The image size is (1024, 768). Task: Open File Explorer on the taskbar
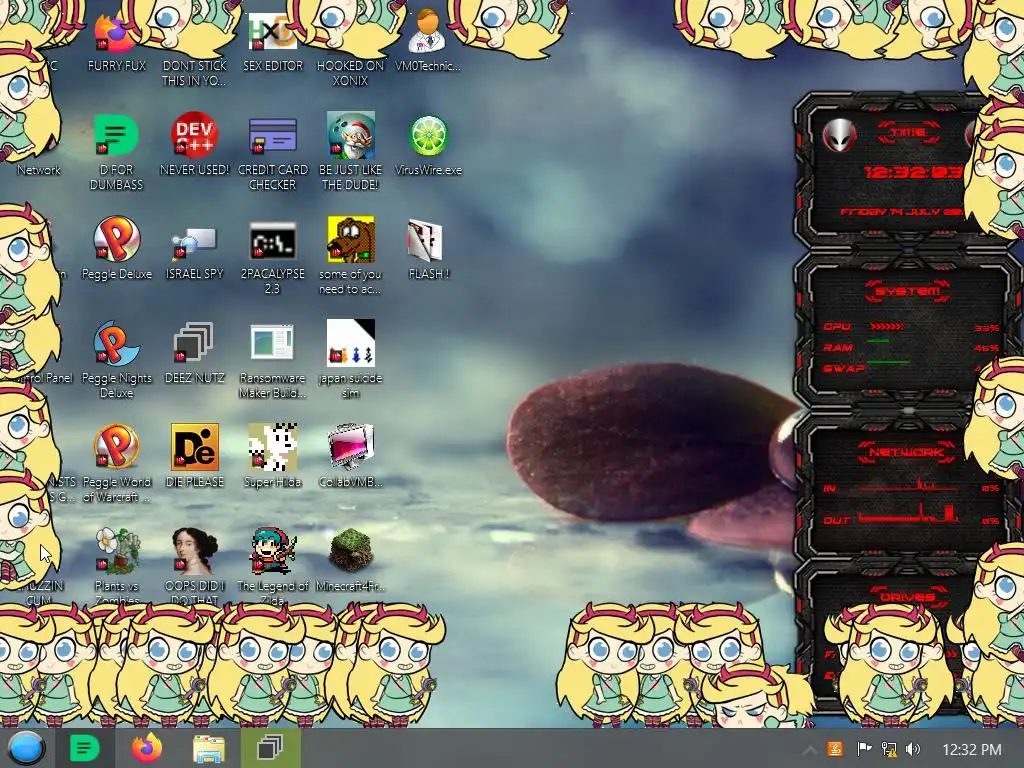(x=209, y=749)
